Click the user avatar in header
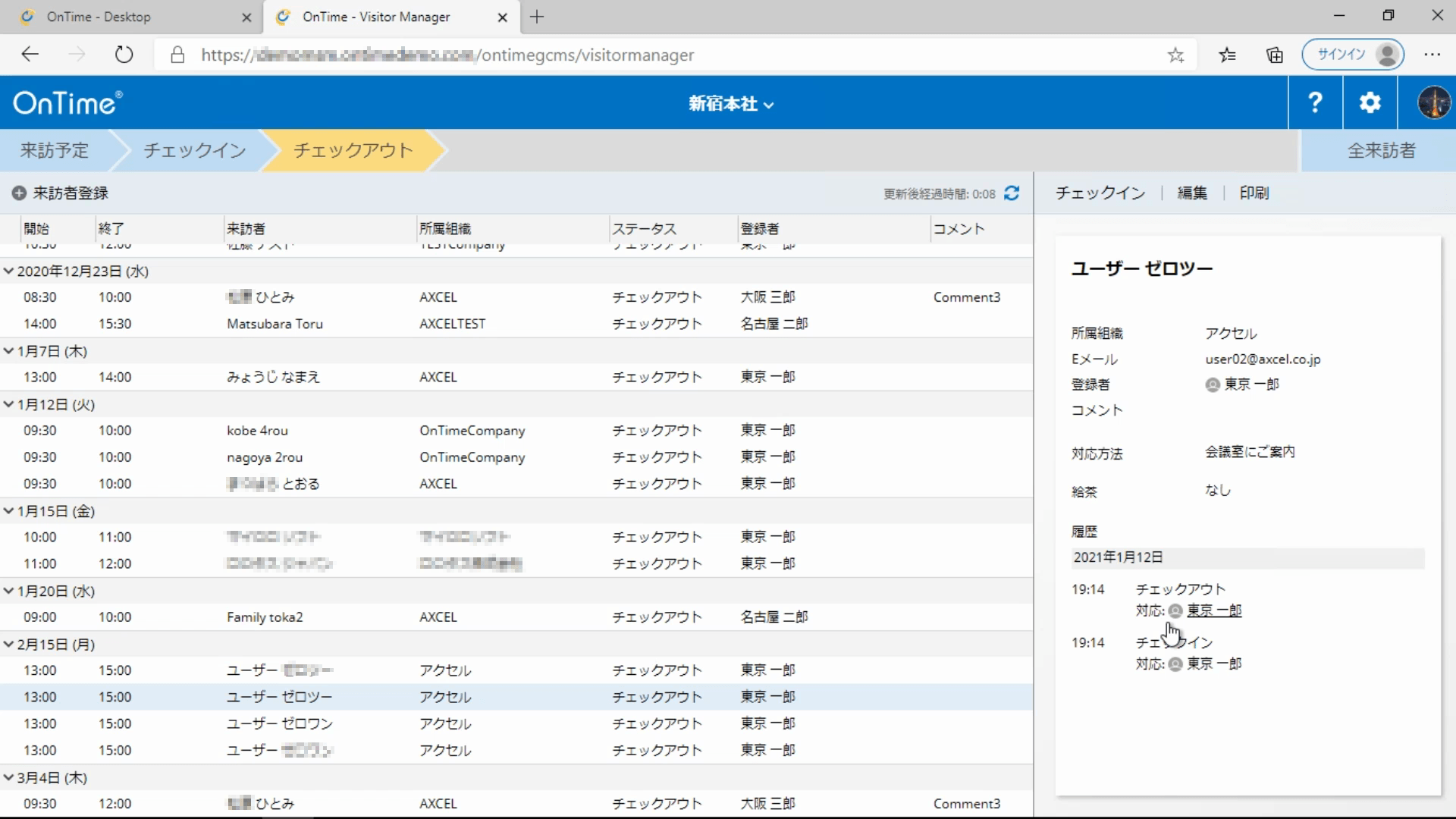Image resolution: width=1456 pixels, height=819 pixels. tap(1433, 102)
